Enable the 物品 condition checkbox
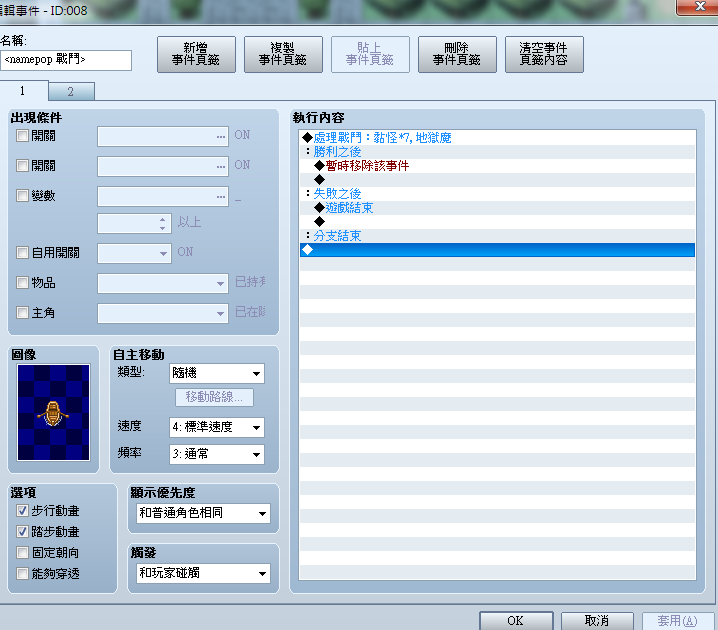The image size is (718, 630). pyautogui.click(x=22, y=282)
